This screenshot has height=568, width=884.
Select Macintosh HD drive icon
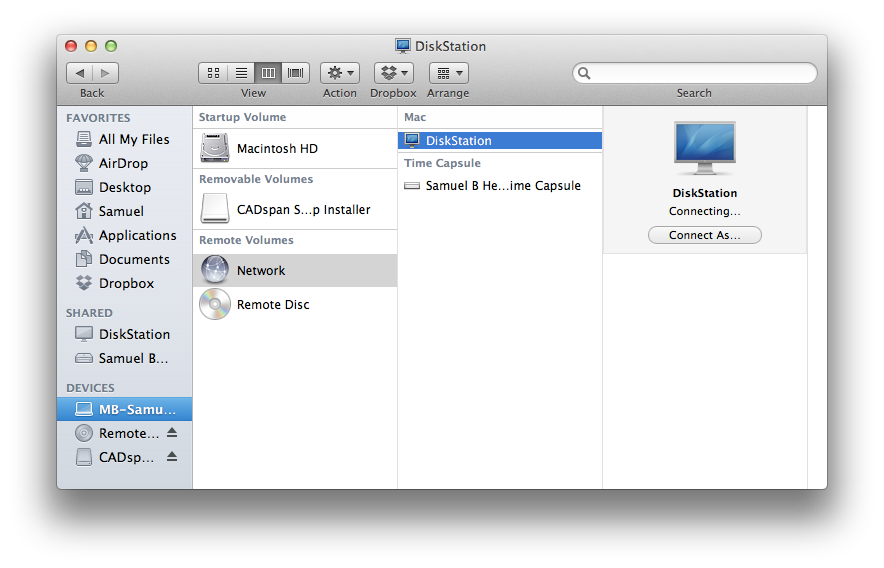pyautogui.click(x=215, y=148)
